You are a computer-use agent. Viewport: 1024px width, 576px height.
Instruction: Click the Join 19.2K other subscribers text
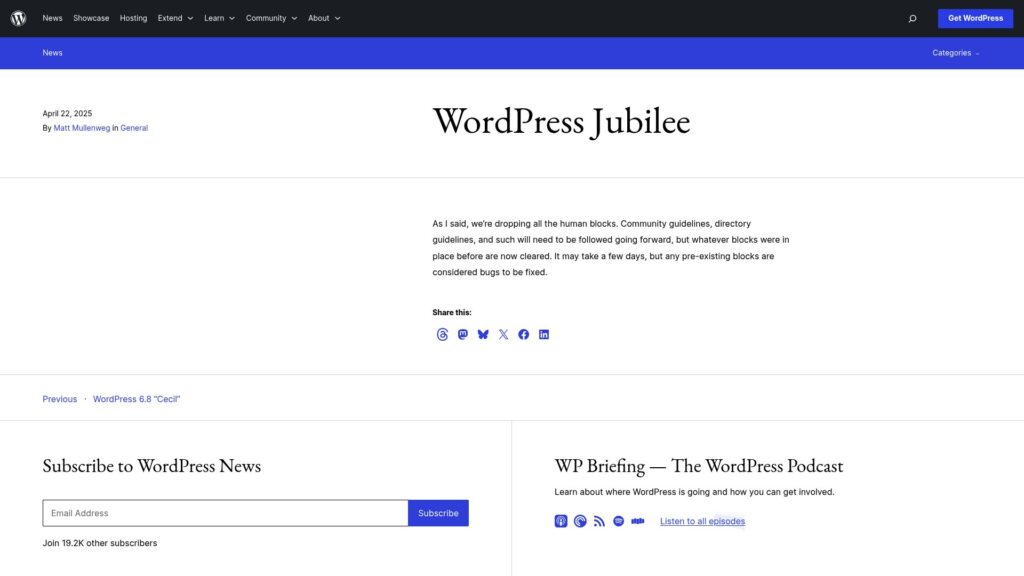(100, 543)
